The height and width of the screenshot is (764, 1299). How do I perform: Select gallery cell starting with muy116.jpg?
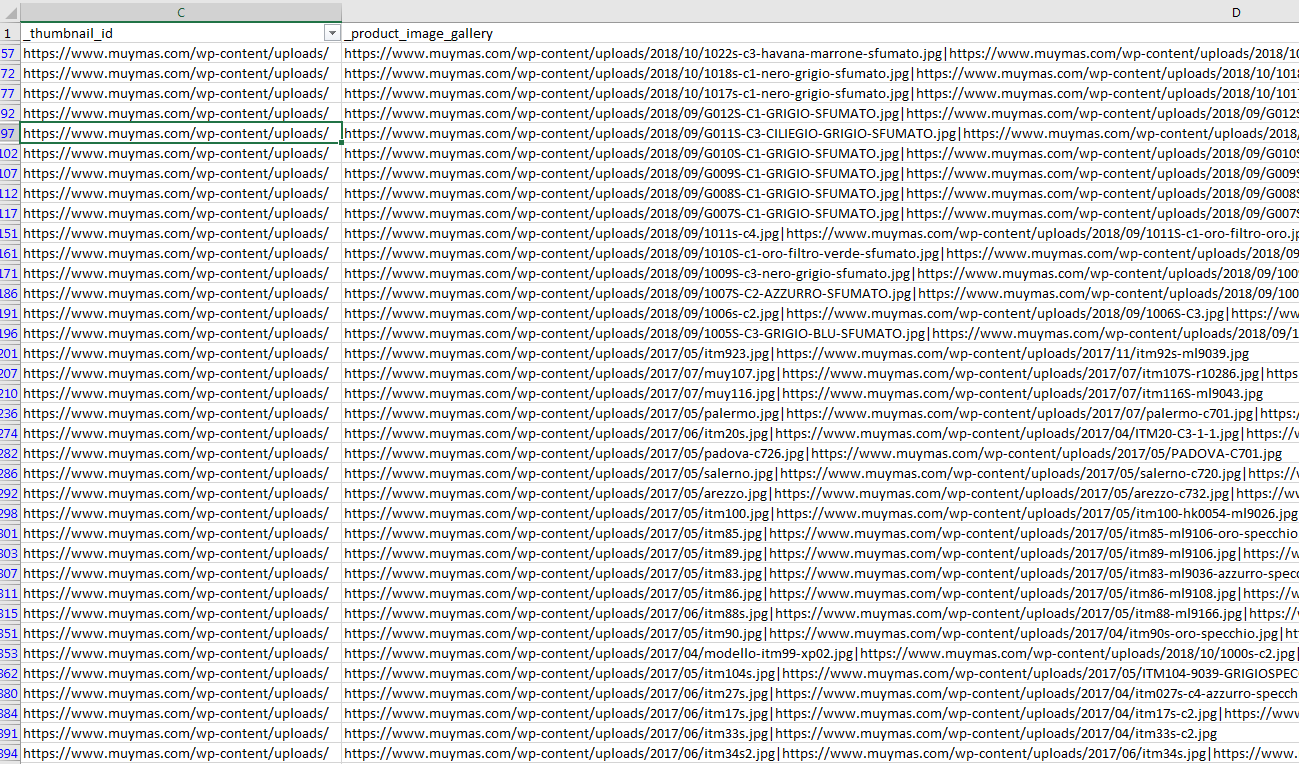pyautogui.click(x=820, y=393)
